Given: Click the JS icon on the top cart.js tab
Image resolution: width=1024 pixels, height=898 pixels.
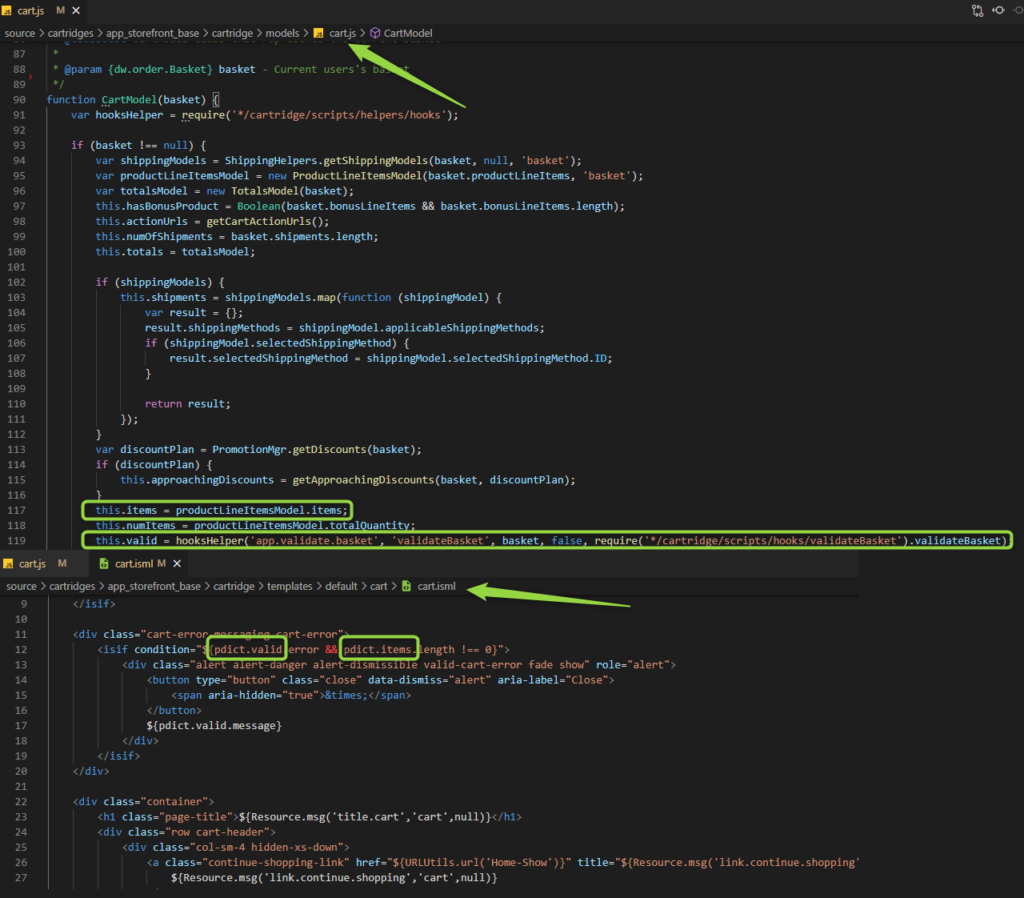Looking at the screenshot, I should click(x=7, y=10).
